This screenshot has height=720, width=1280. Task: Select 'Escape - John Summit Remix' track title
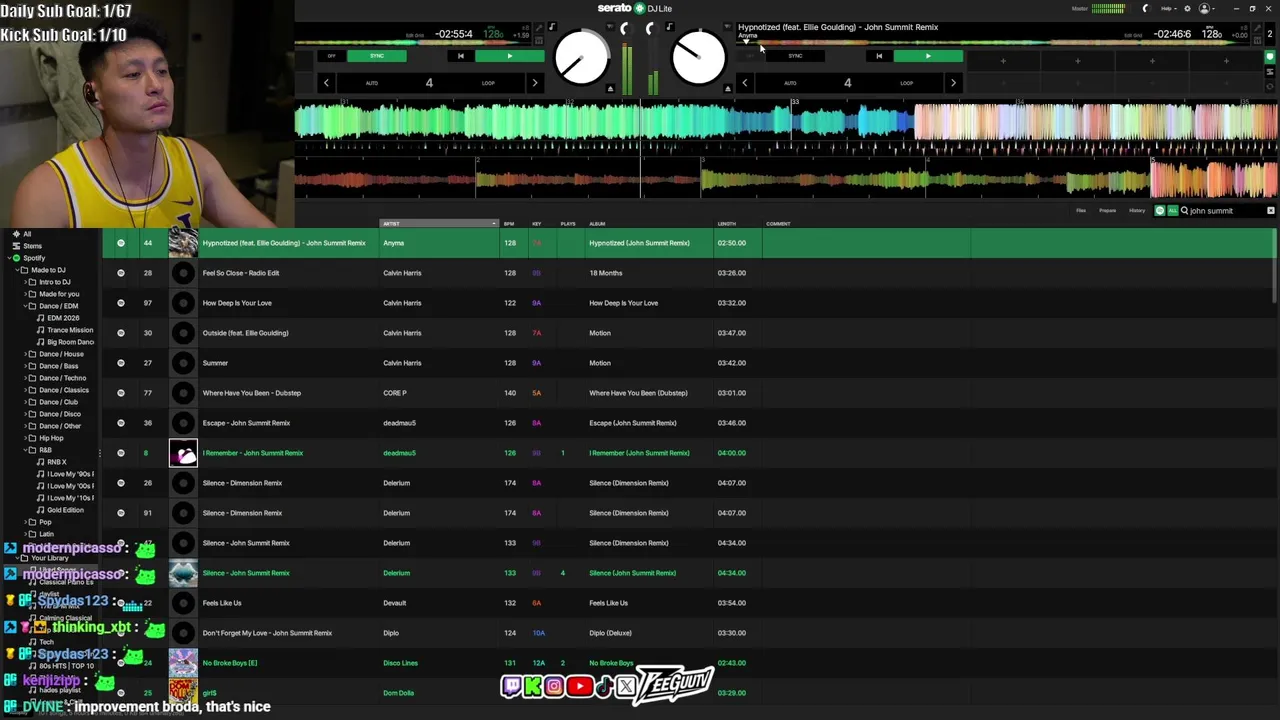[x=246, y=423]
